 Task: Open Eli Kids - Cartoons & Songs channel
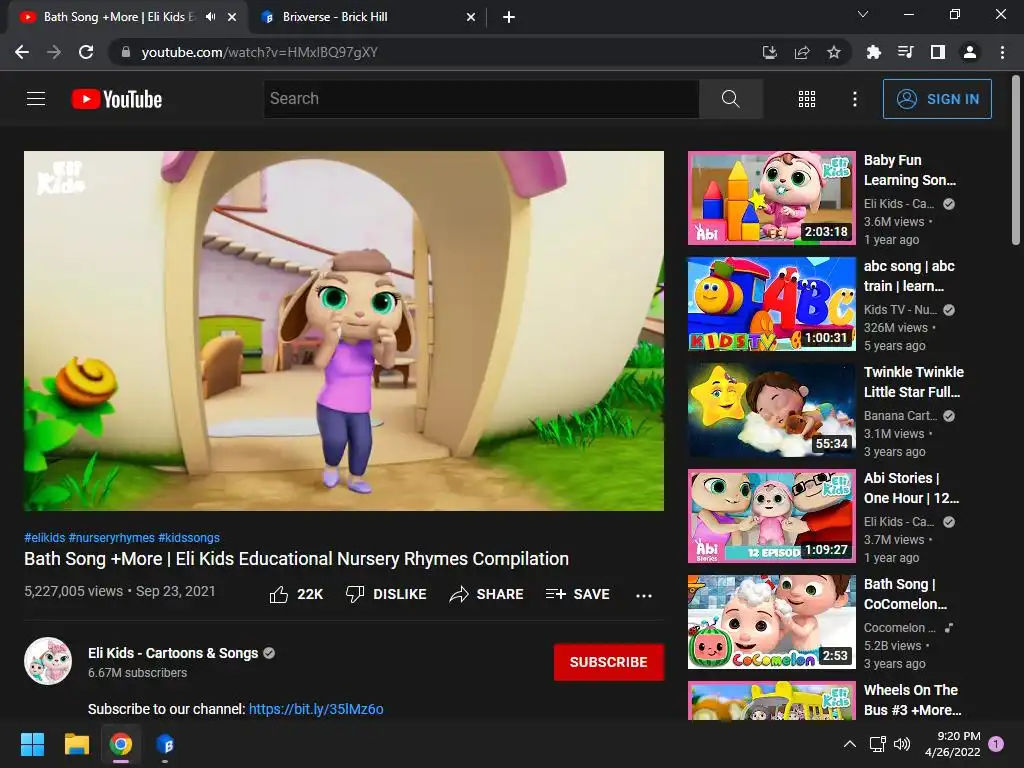click(173, 653)
